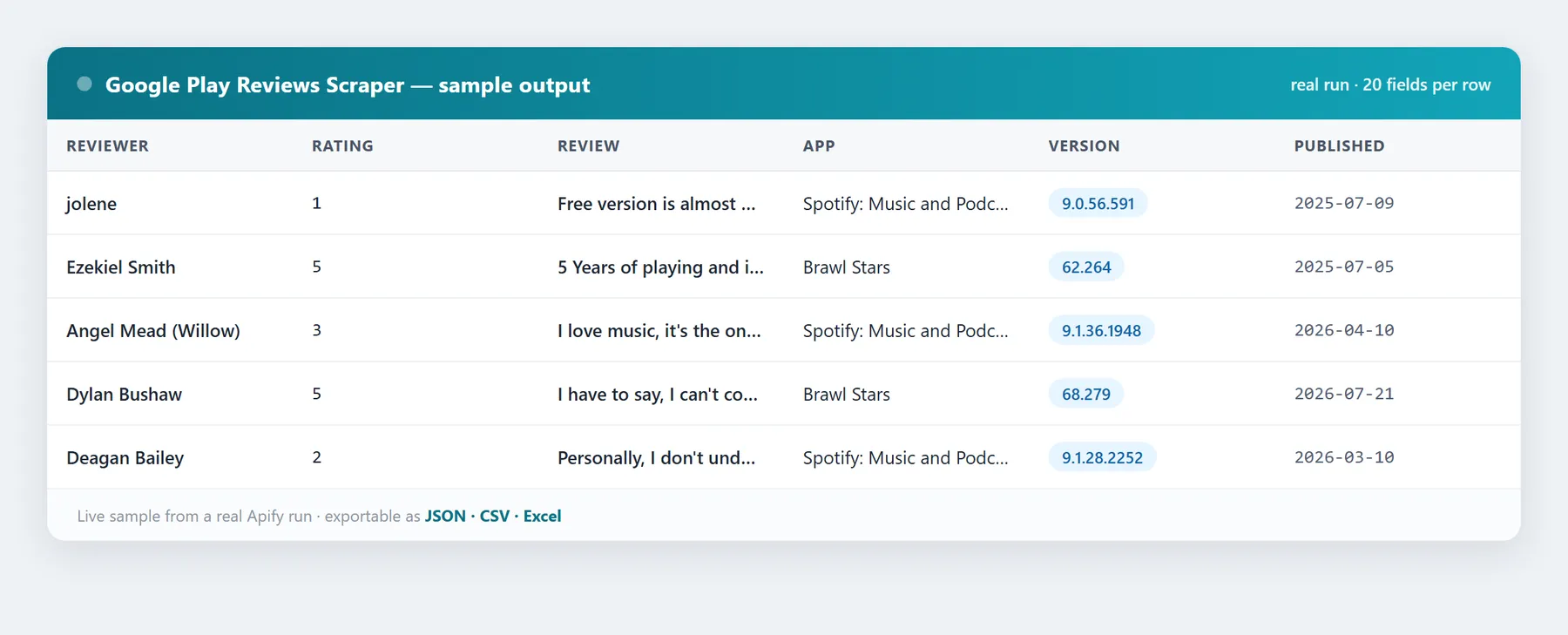The image size is (1568, 635).
Task: Click the status dot beside the title
Action: (x=84, y=84)
